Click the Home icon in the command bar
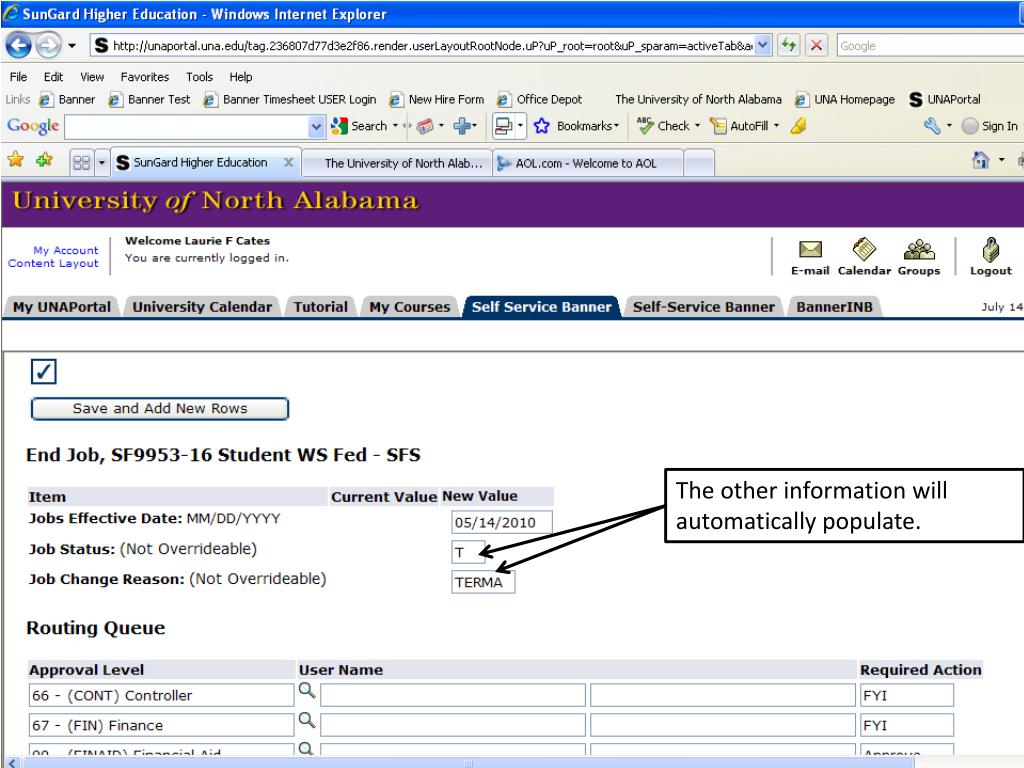This screenshot has height=768, width=1024. coord(980,160)
